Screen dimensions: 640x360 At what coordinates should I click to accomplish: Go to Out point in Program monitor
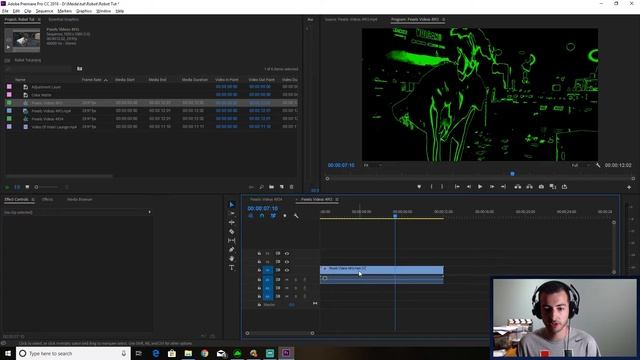click(x=503, y=187)
